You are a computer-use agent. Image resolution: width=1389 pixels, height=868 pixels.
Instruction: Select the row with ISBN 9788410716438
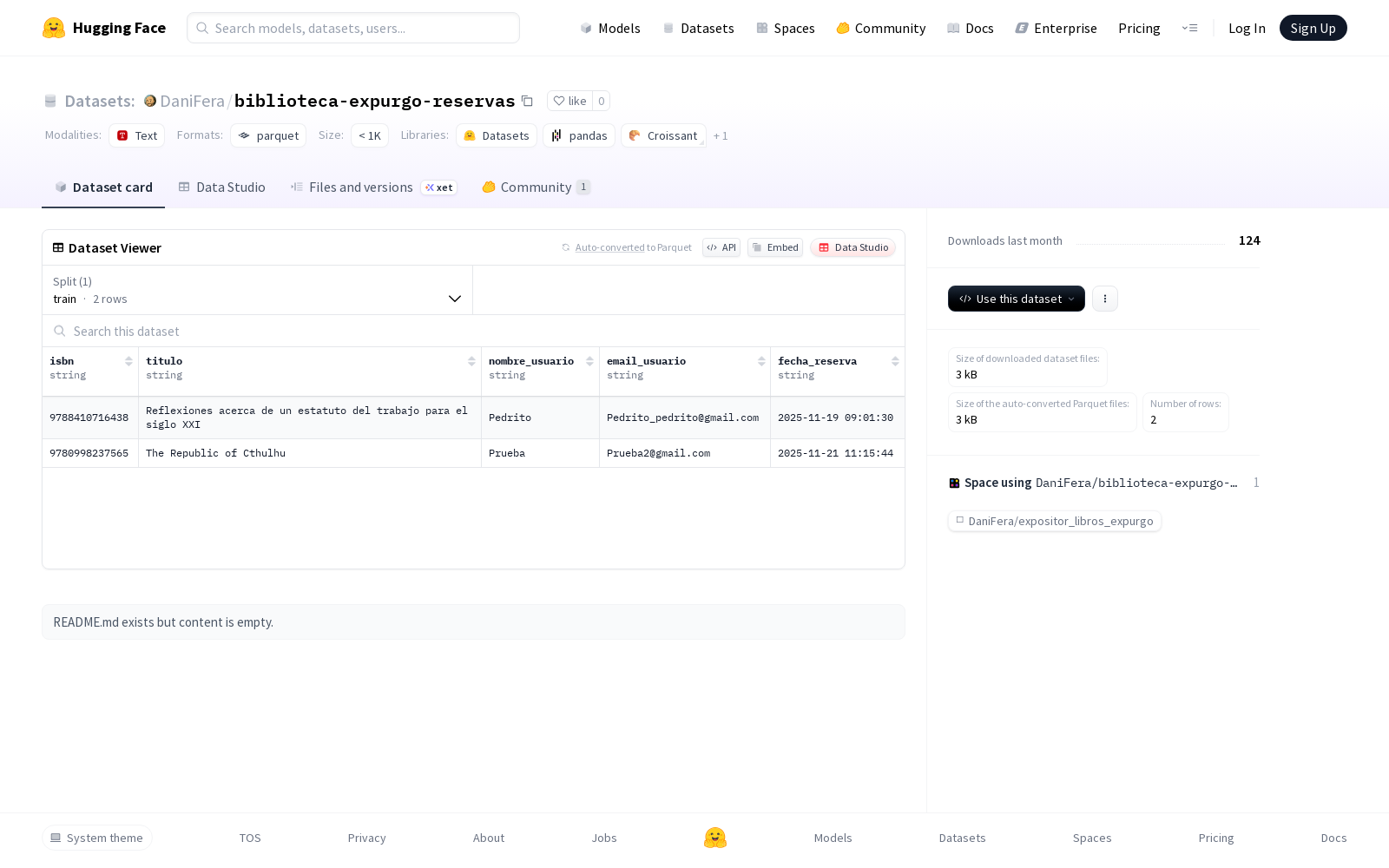[473, 418]
